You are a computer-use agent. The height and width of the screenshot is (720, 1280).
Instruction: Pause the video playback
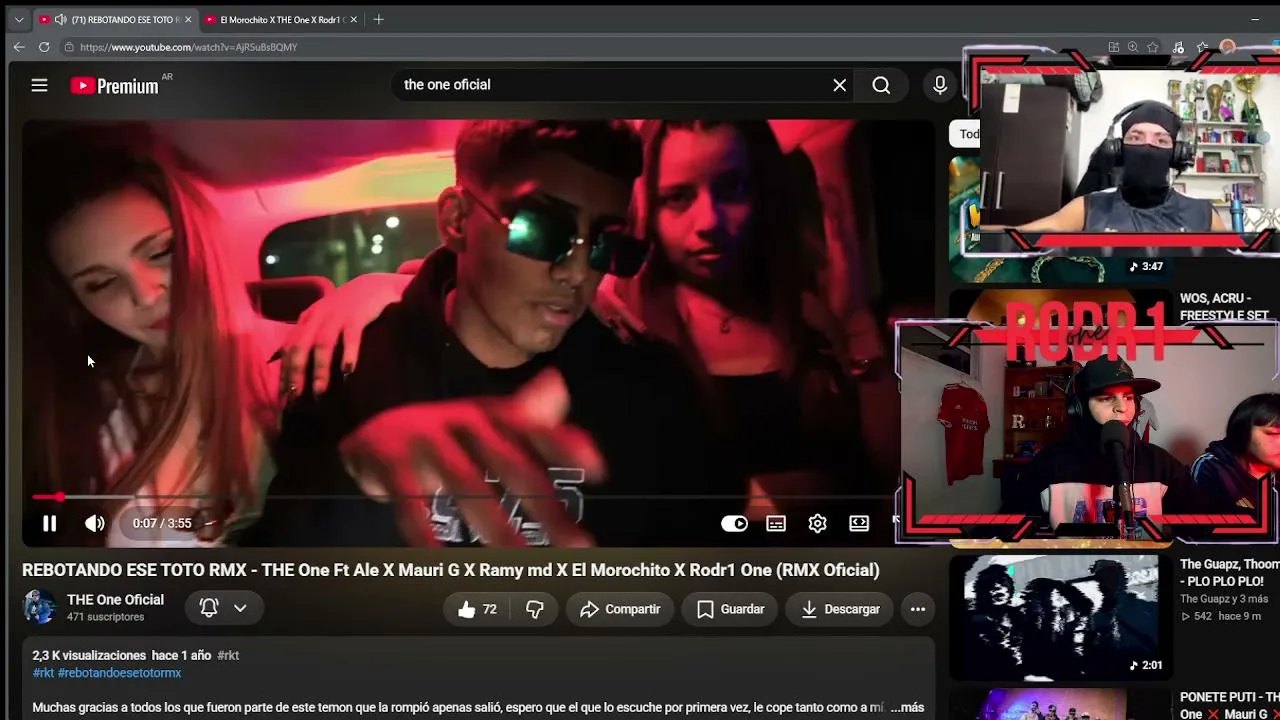click(x=49, y=523)
